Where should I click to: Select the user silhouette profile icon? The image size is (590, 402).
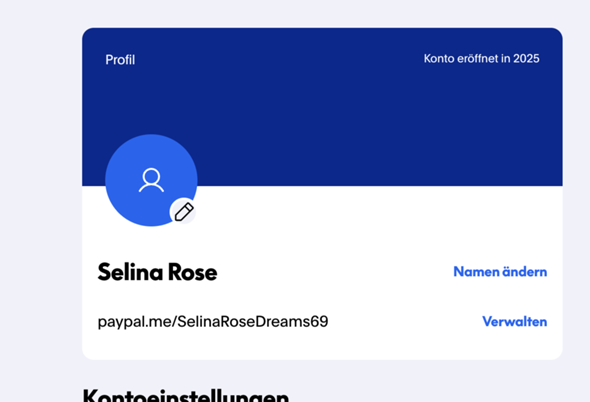point(151,180)
